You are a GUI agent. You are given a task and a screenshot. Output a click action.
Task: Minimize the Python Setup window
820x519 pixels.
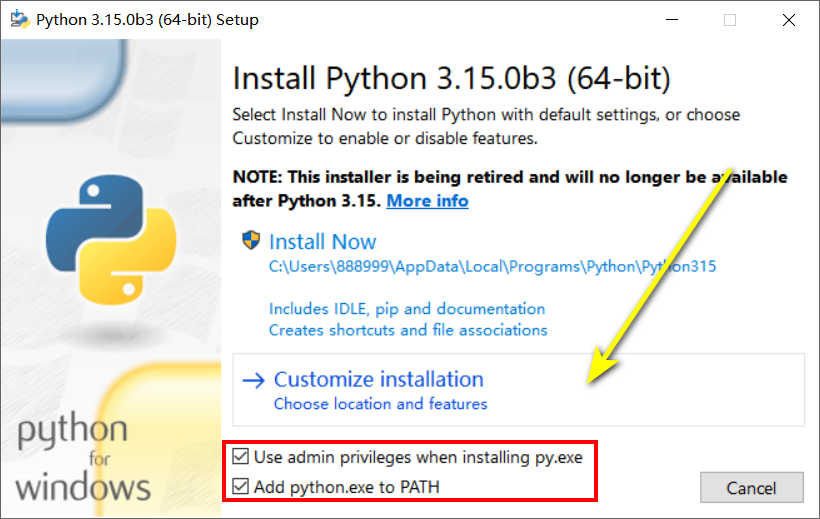672,20
